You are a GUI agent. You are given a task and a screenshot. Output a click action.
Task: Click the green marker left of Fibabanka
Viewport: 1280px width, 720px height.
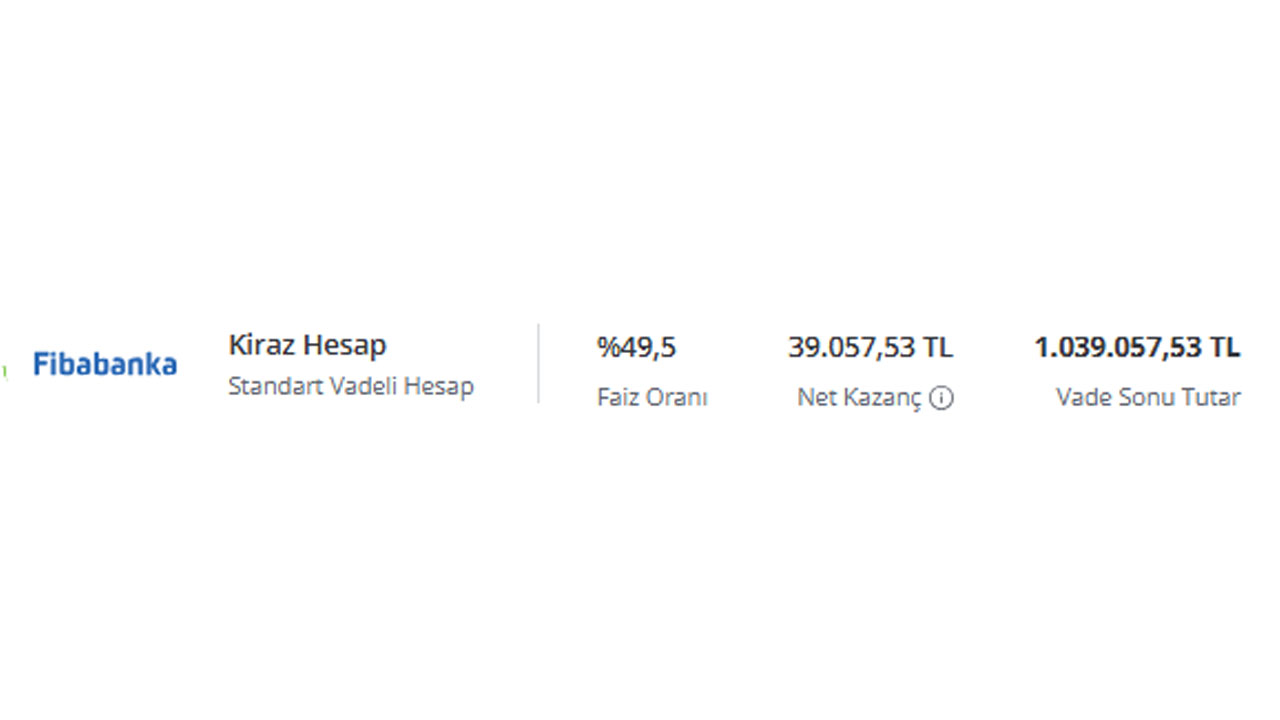[x=4, y=371]
